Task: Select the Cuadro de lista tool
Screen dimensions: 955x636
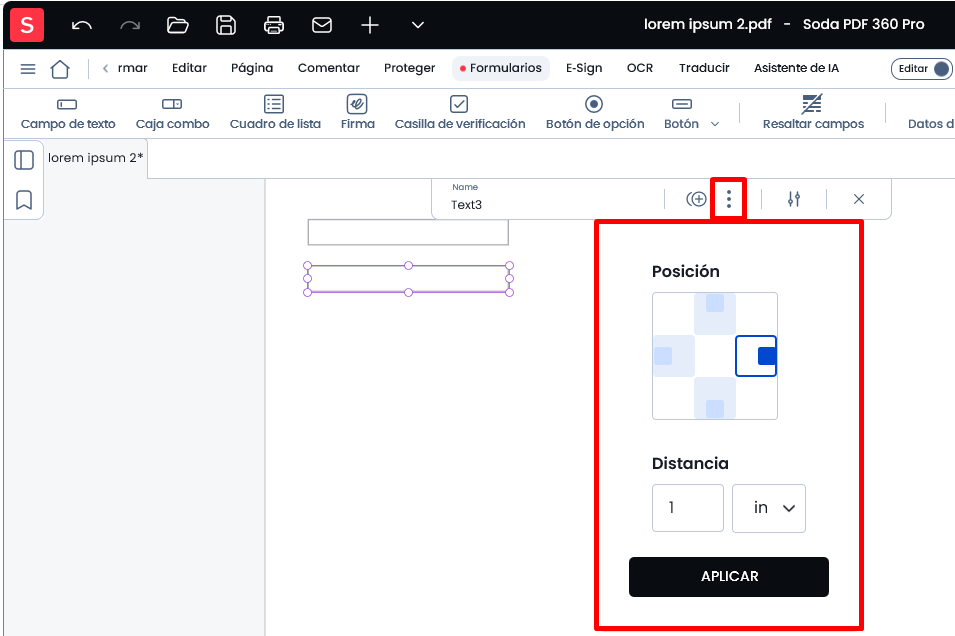Action: 275,113
